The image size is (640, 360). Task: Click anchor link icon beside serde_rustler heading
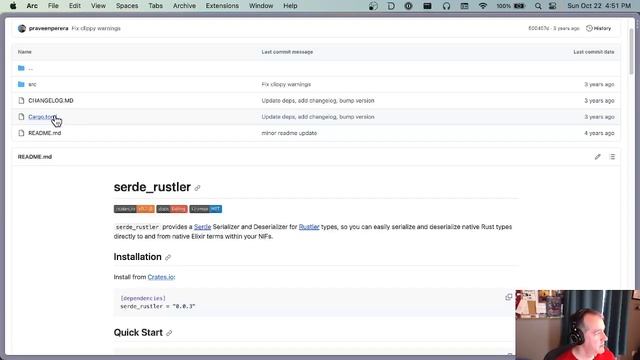tap(198, 188)
